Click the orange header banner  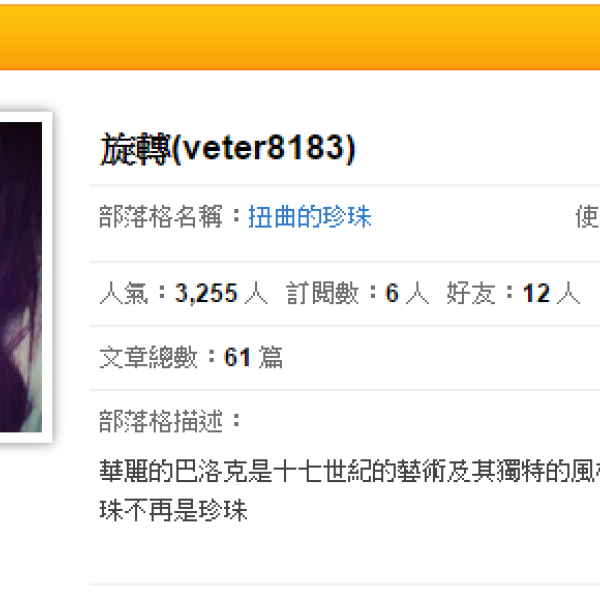(x=300, y=37)
